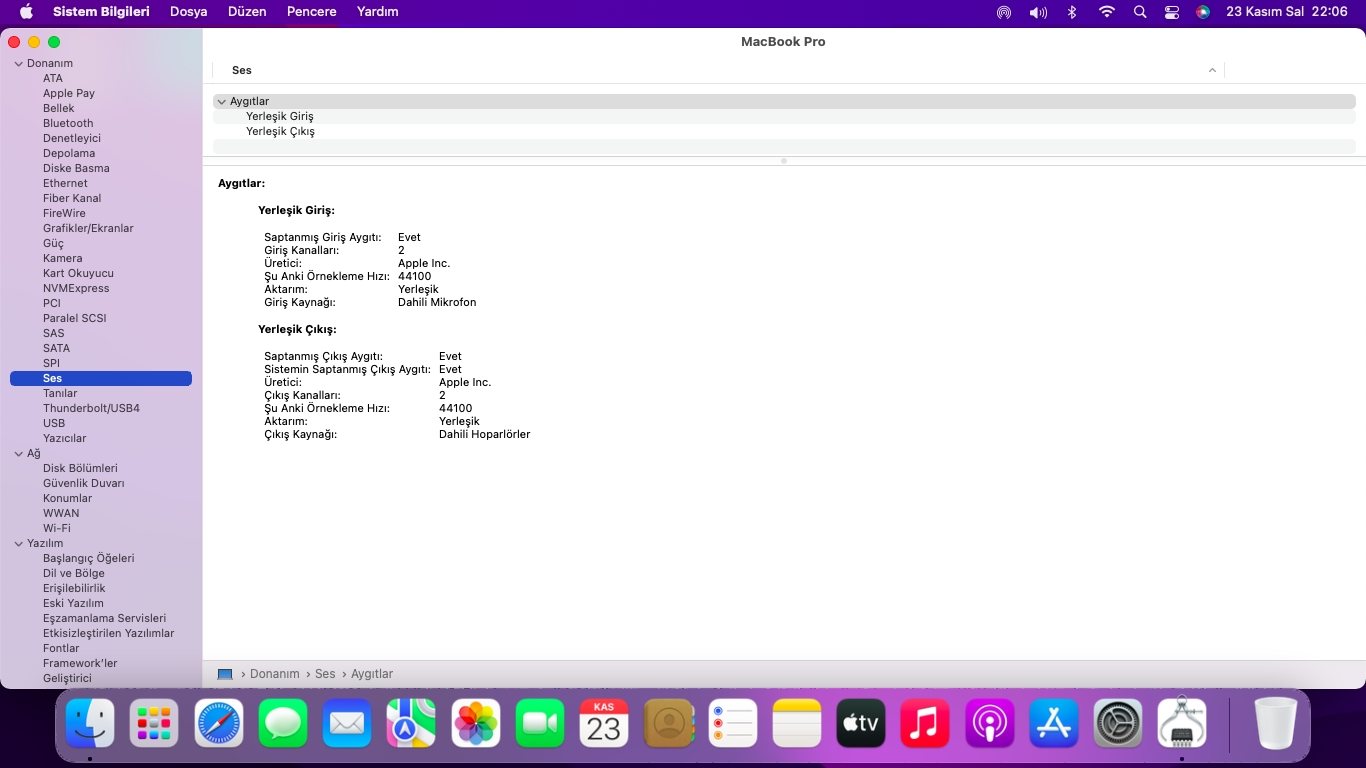
Task: Click the Podcasts dock icon
Action: 989,723
